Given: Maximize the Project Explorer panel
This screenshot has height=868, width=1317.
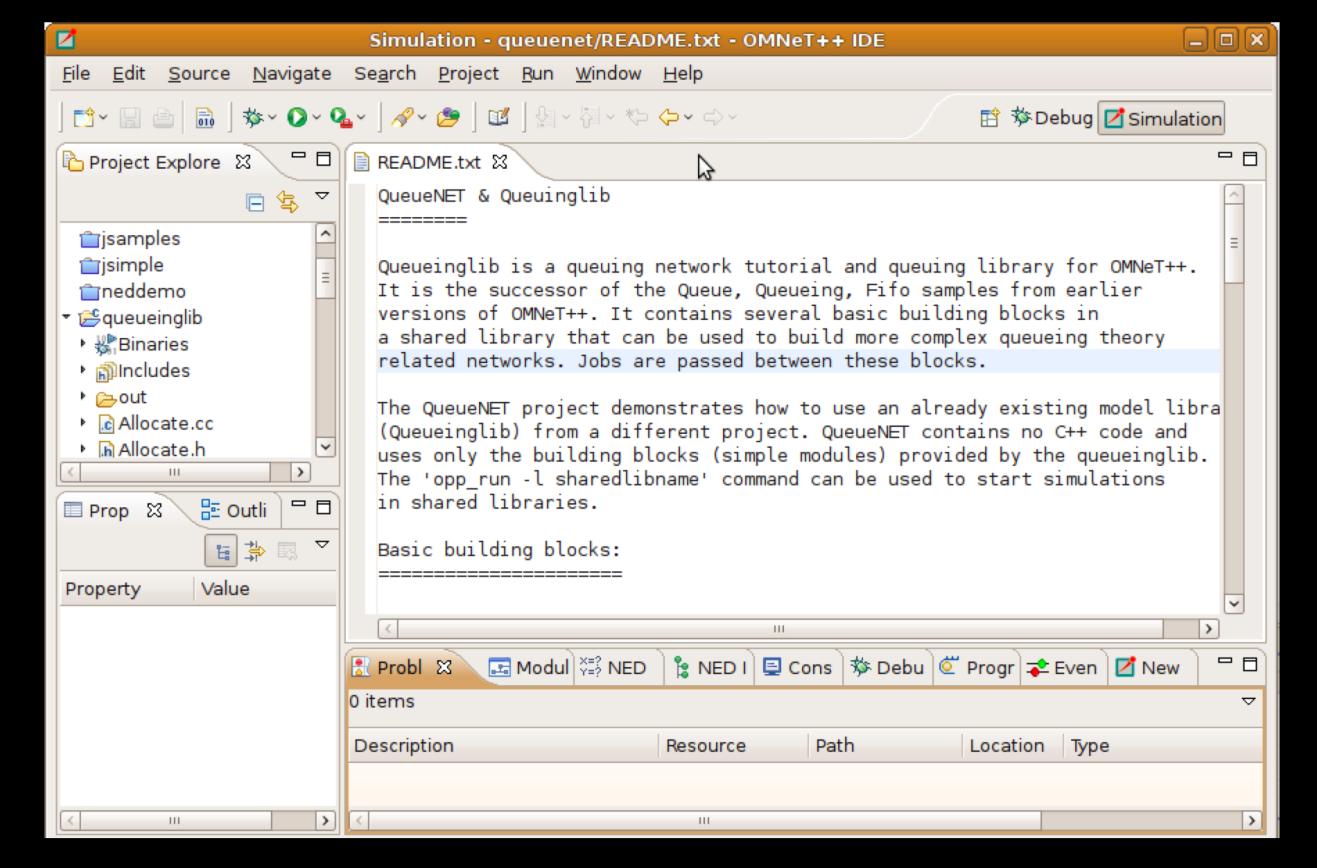Looking at the screenshot, I should (322, 160).
